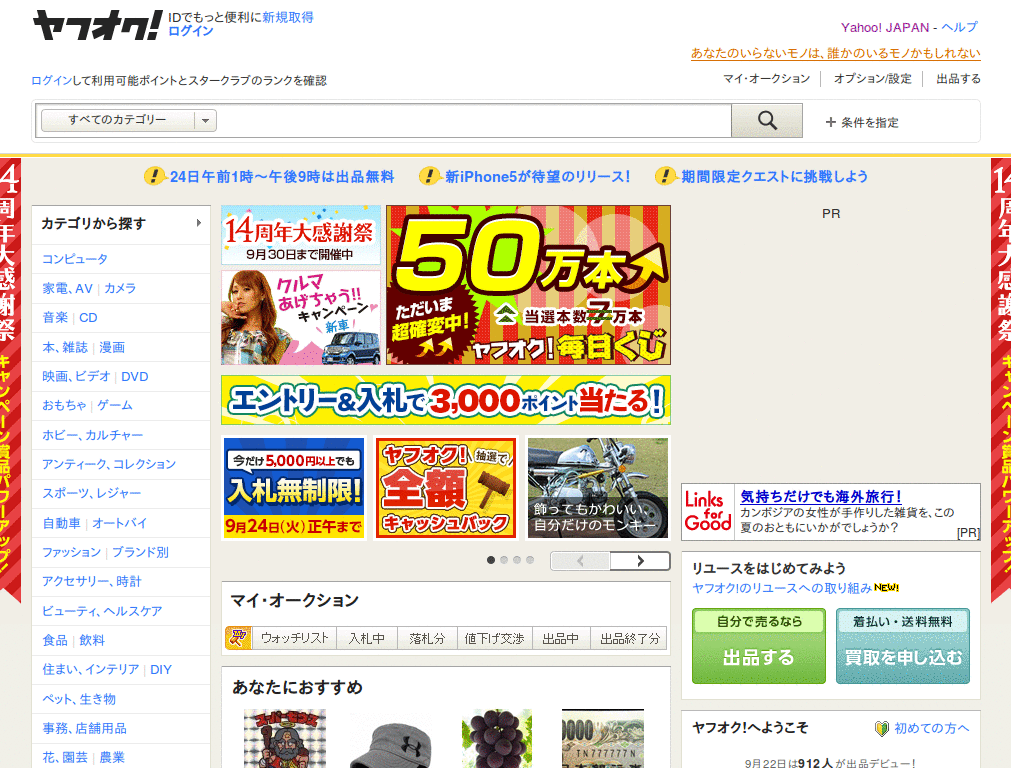Open the コンピュータ category

[x=75, y=259]
